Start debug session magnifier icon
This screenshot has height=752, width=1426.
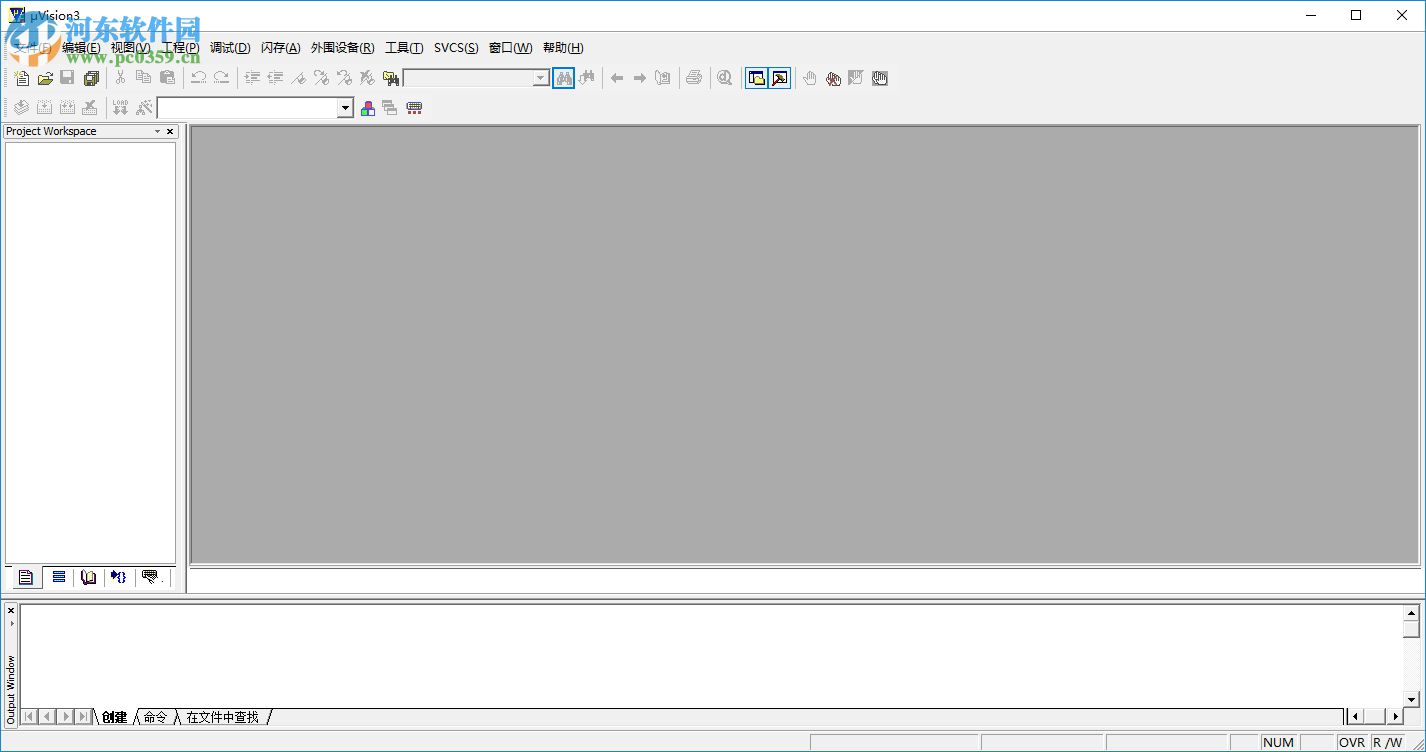click(724, 78)
